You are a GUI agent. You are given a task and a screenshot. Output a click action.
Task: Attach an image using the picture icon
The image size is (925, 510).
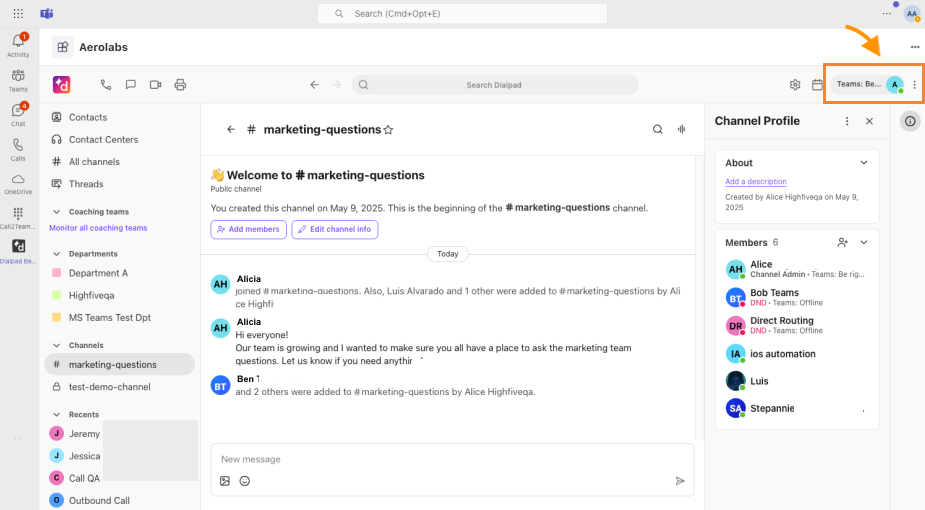click(x=225, y=481)
